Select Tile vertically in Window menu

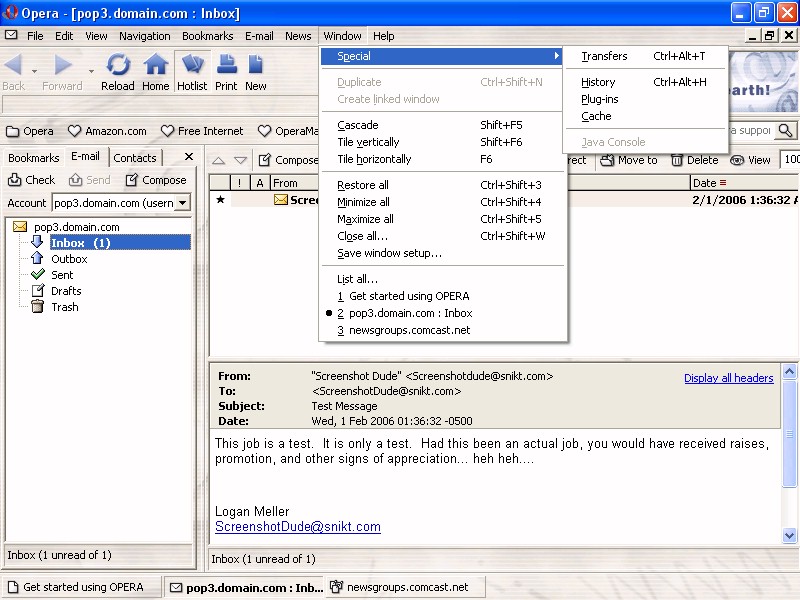[x=368, y=142]
